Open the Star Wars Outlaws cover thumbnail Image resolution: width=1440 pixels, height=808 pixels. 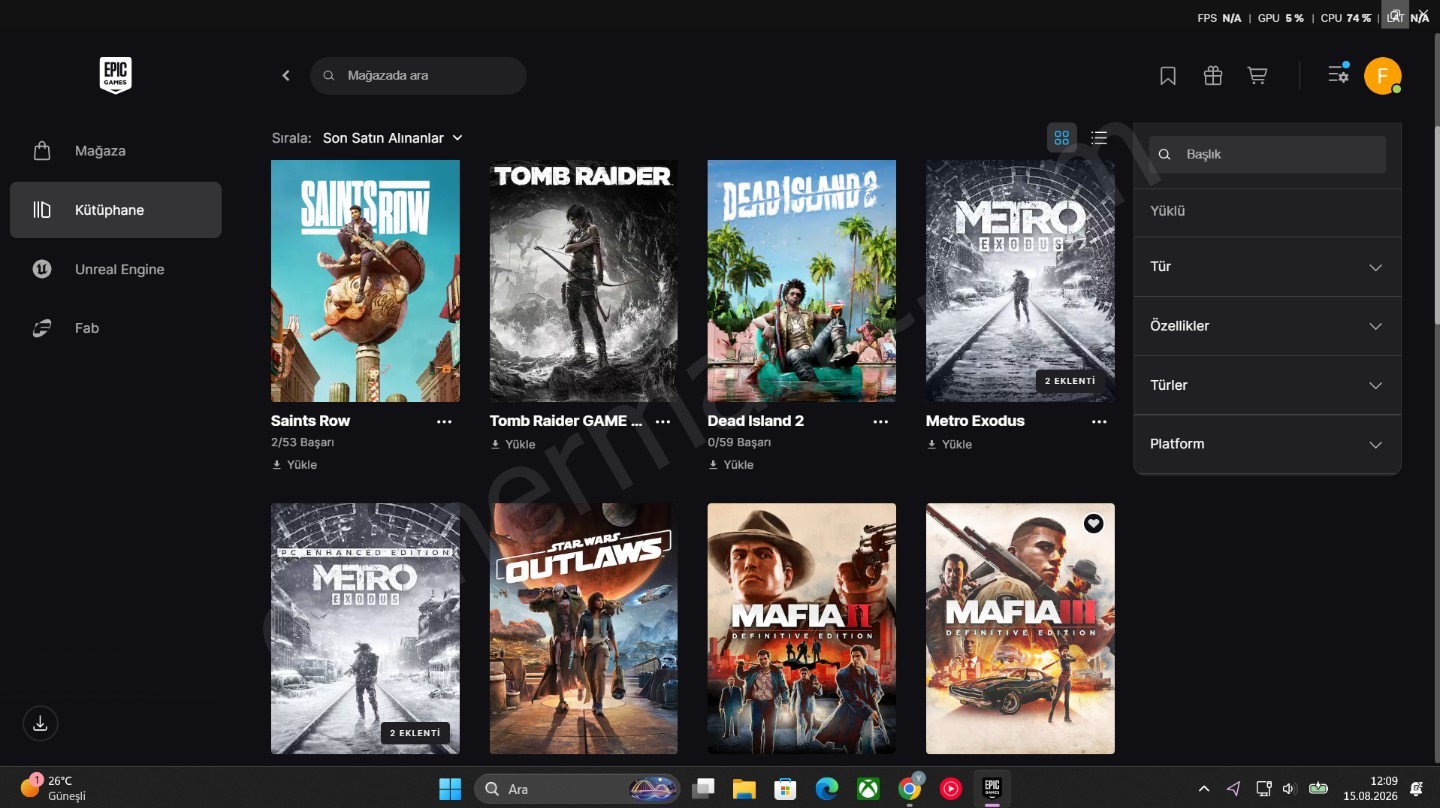point(584,628)
